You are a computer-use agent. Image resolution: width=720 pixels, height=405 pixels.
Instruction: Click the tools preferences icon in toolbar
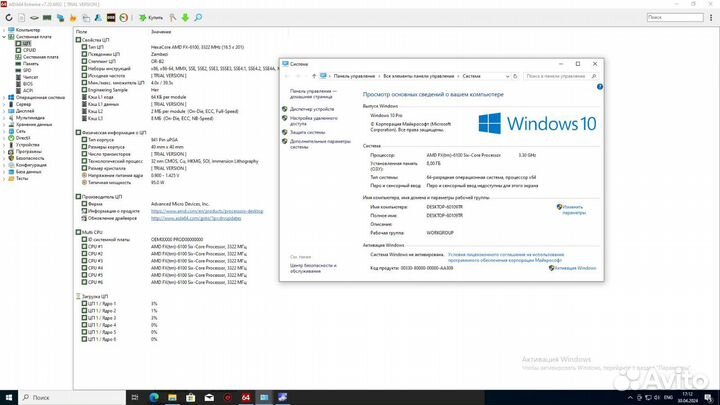point(173,17)
